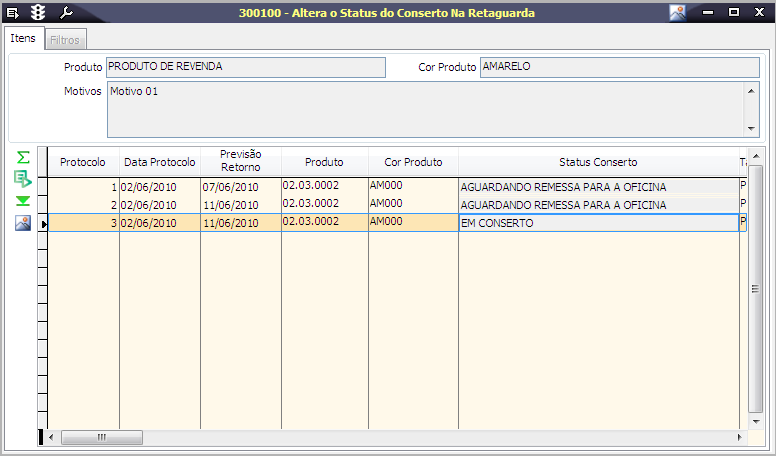Click the image icon beside the grid
The width and height of the screenshot is (776, 456).
23,223
